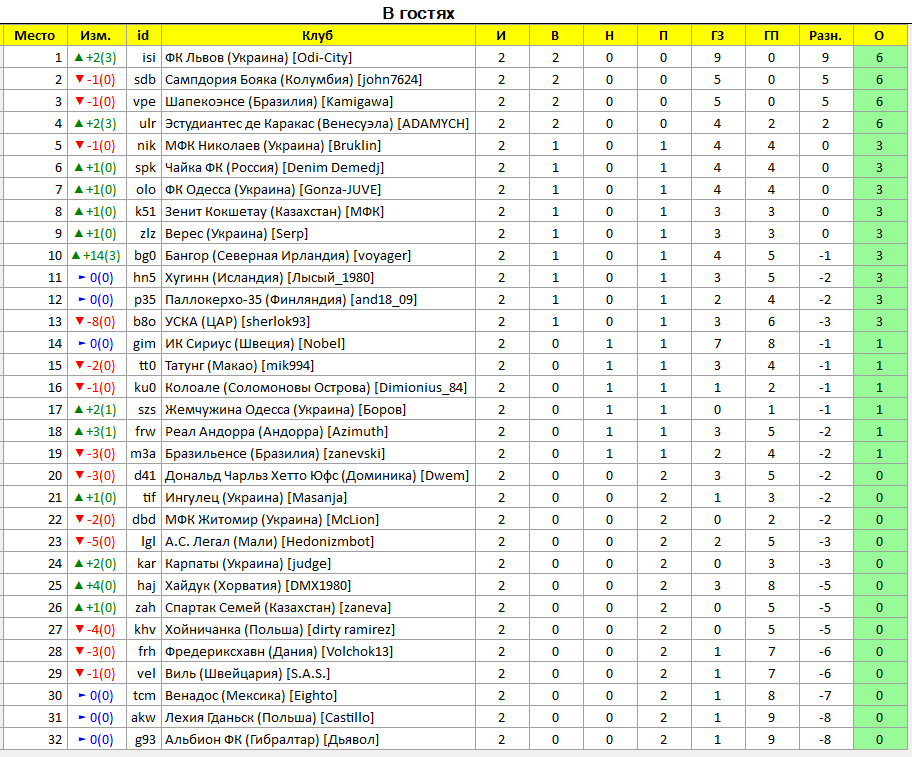Select club "Карпаты (Украина) [judge]"
This screenshot has height=757, width=912.
pos(248,563)
